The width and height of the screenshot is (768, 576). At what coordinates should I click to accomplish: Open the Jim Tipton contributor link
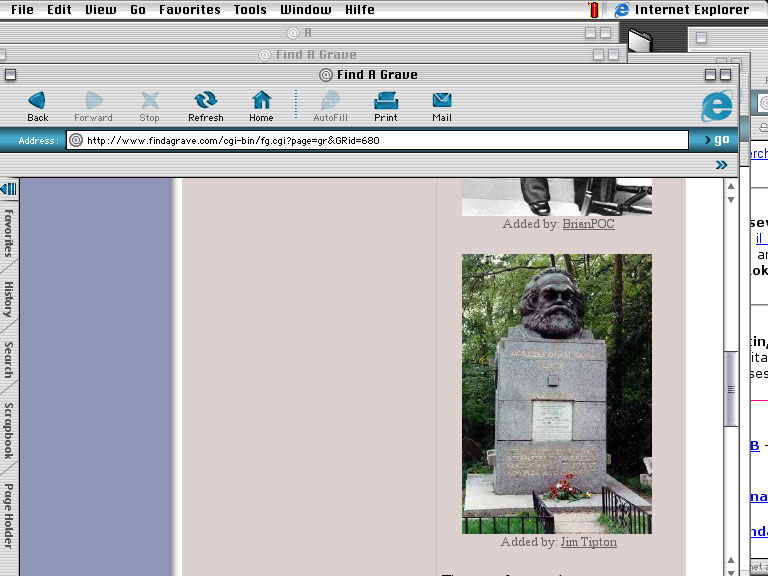(x=588, y=542)
